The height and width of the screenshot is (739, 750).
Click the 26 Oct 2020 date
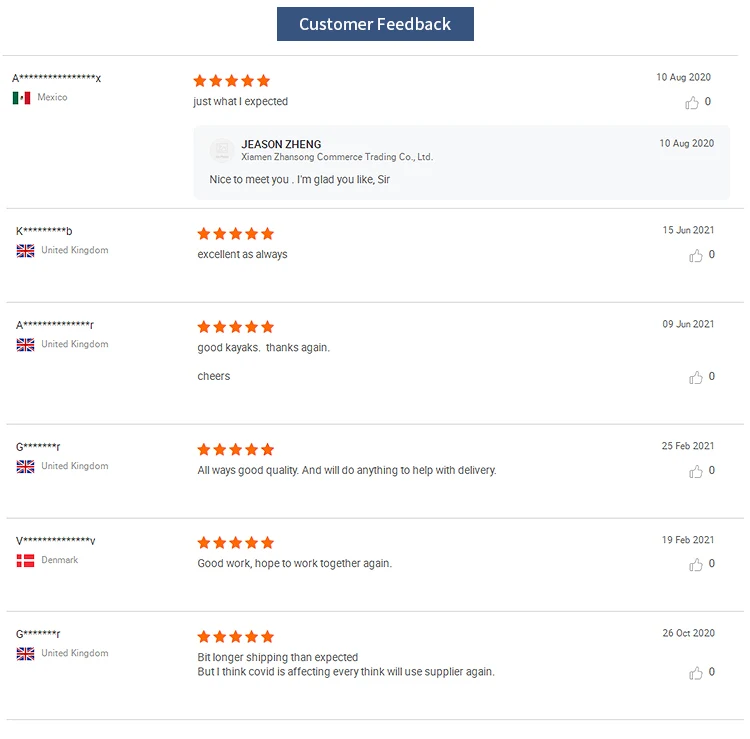pos(688,633)
